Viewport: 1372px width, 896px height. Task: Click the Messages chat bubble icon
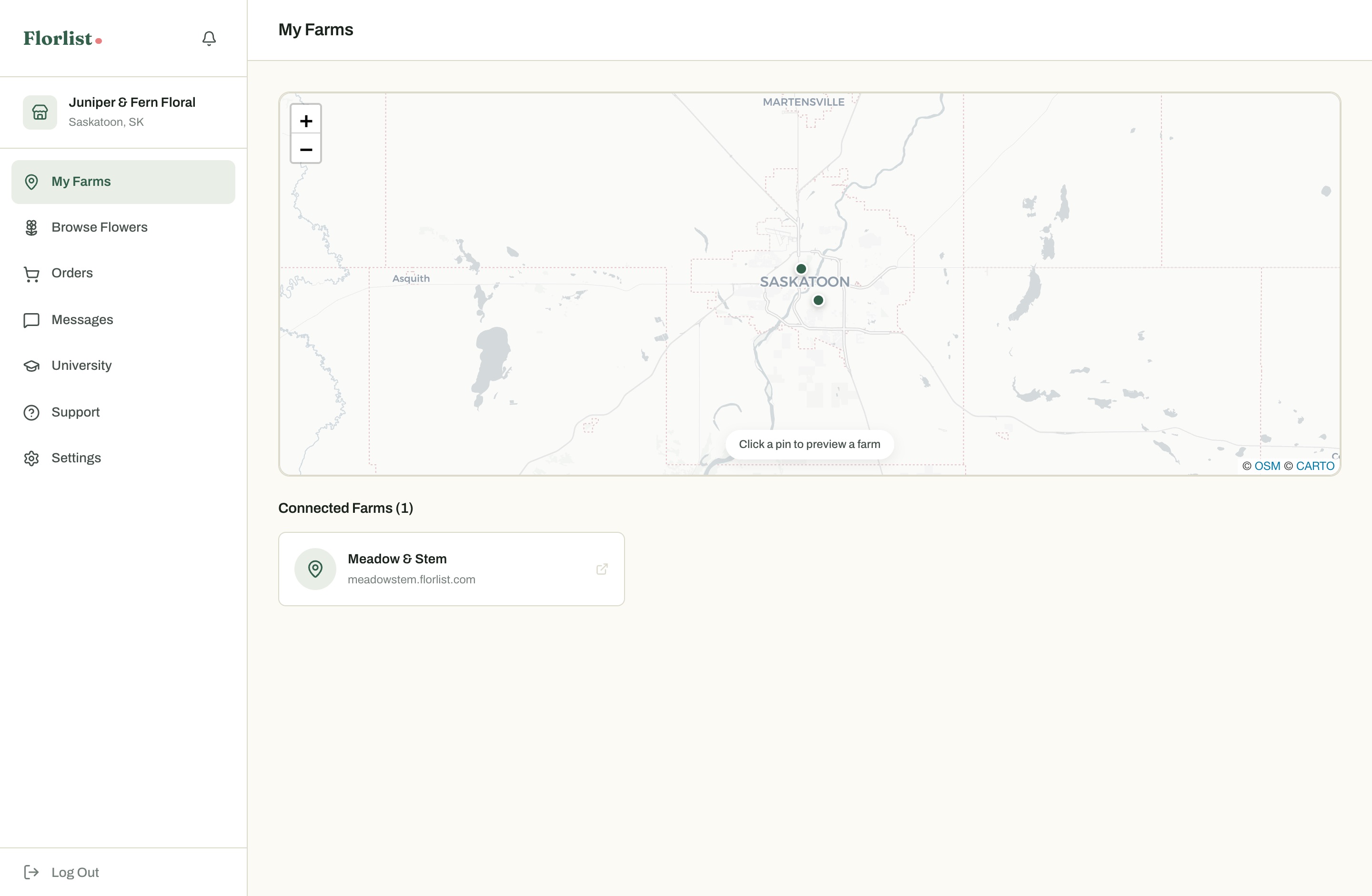point(31,320)
